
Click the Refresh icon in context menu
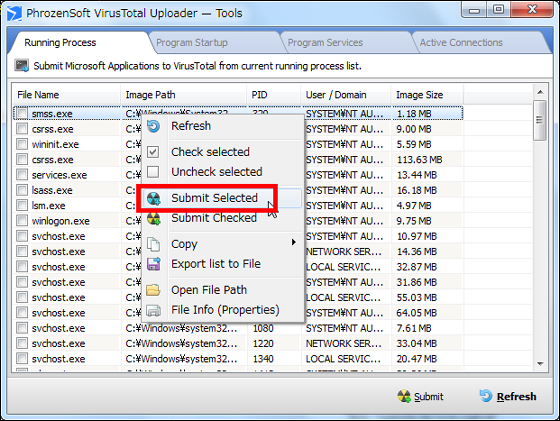154,126
